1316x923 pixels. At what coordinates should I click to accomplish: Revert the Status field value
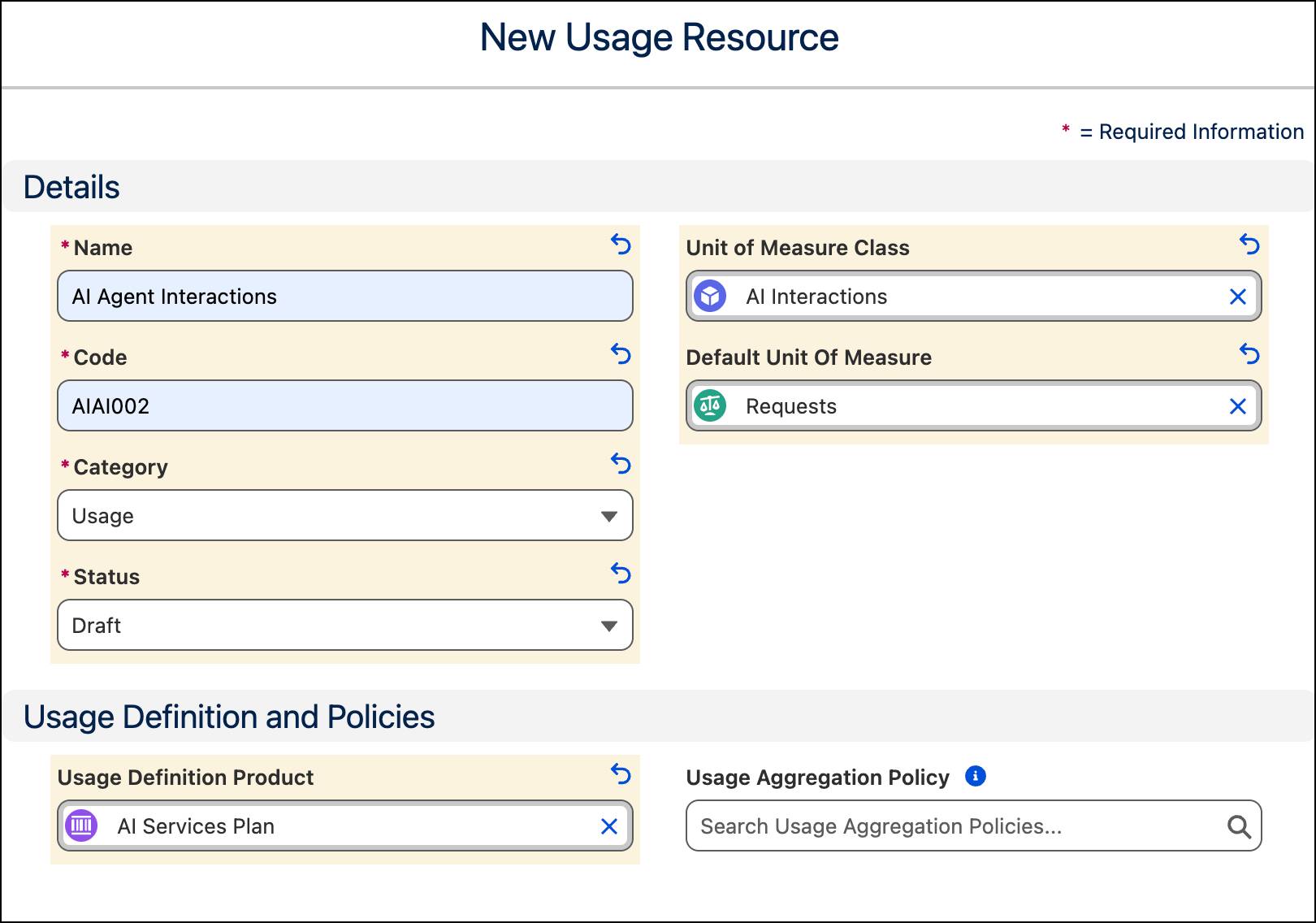[x=621, y=573]
